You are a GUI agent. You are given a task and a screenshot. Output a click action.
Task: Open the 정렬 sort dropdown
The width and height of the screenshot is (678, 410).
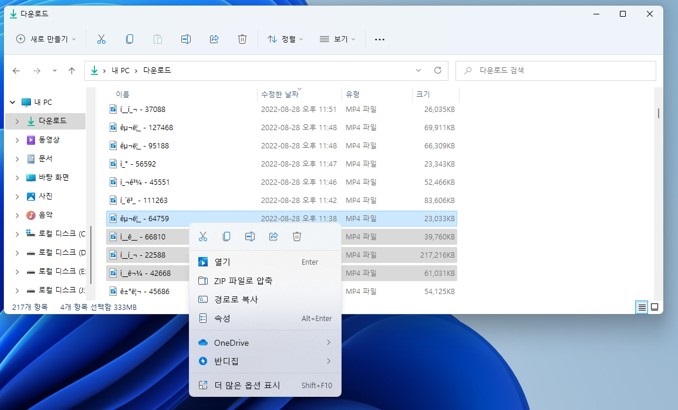click(285, 39)
